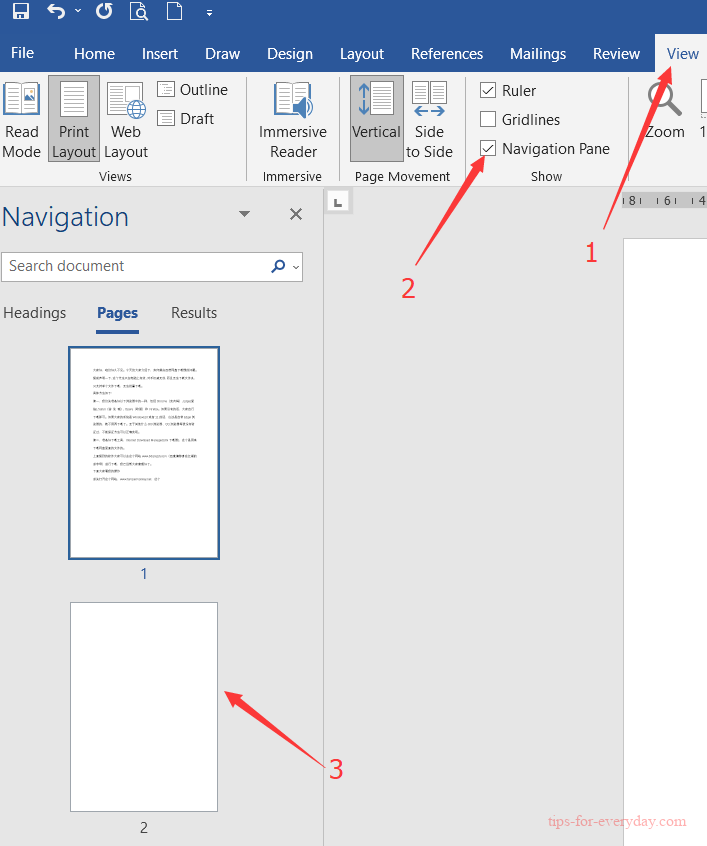Image resolution: width=707 pixels, height=846 pixels.
Task: Click the search magnifier icon in Navigation
Action: coord(278,266)
